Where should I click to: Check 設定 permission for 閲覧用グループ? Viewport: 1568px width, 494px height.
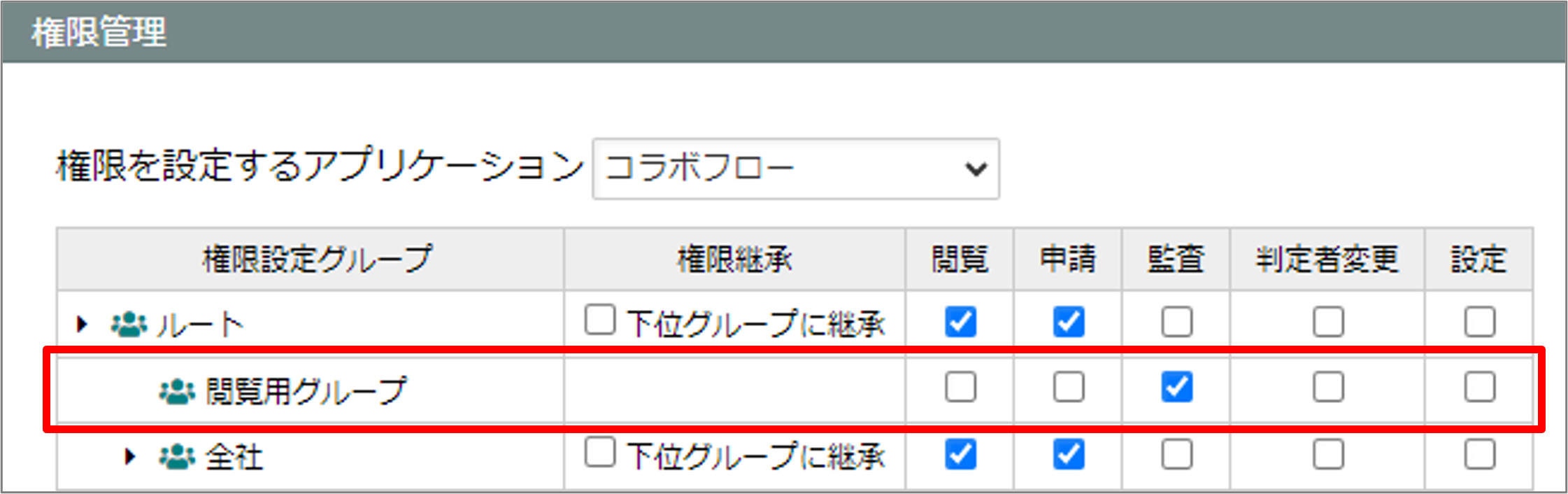pos(1480,387)
